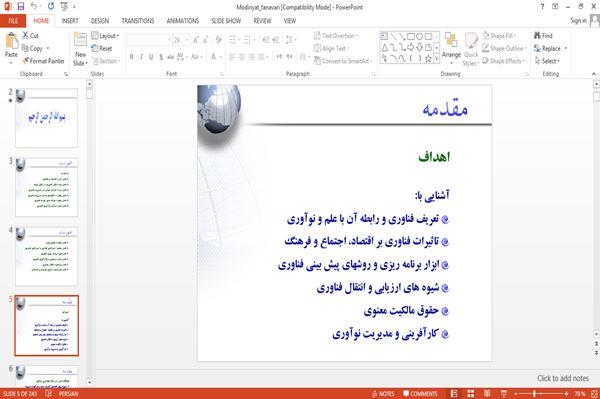Clear all formatting
The image size is (600, 399).
pos(218,40)
